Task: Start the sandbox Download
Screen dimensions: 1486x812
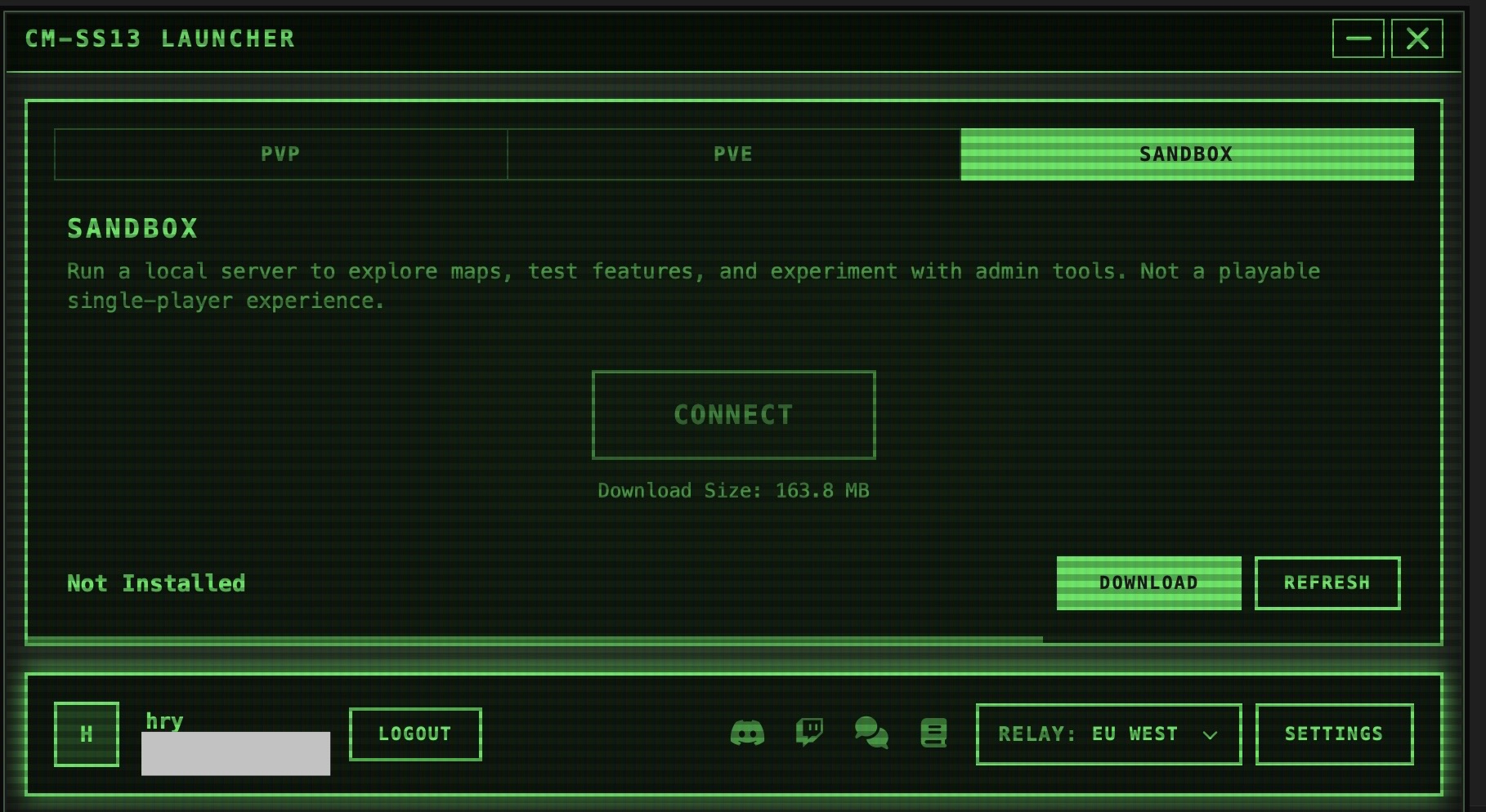Action: (1148, 583)
